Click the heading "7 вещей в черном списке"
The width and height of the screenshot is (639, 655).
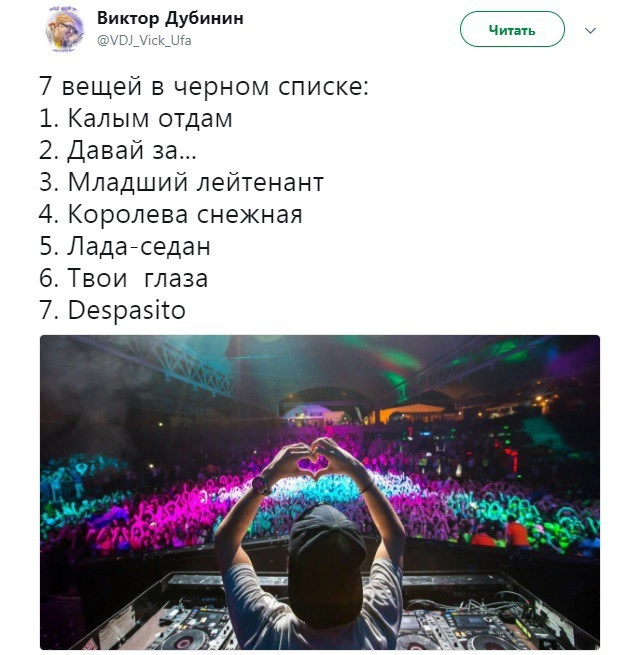point(204,87)
